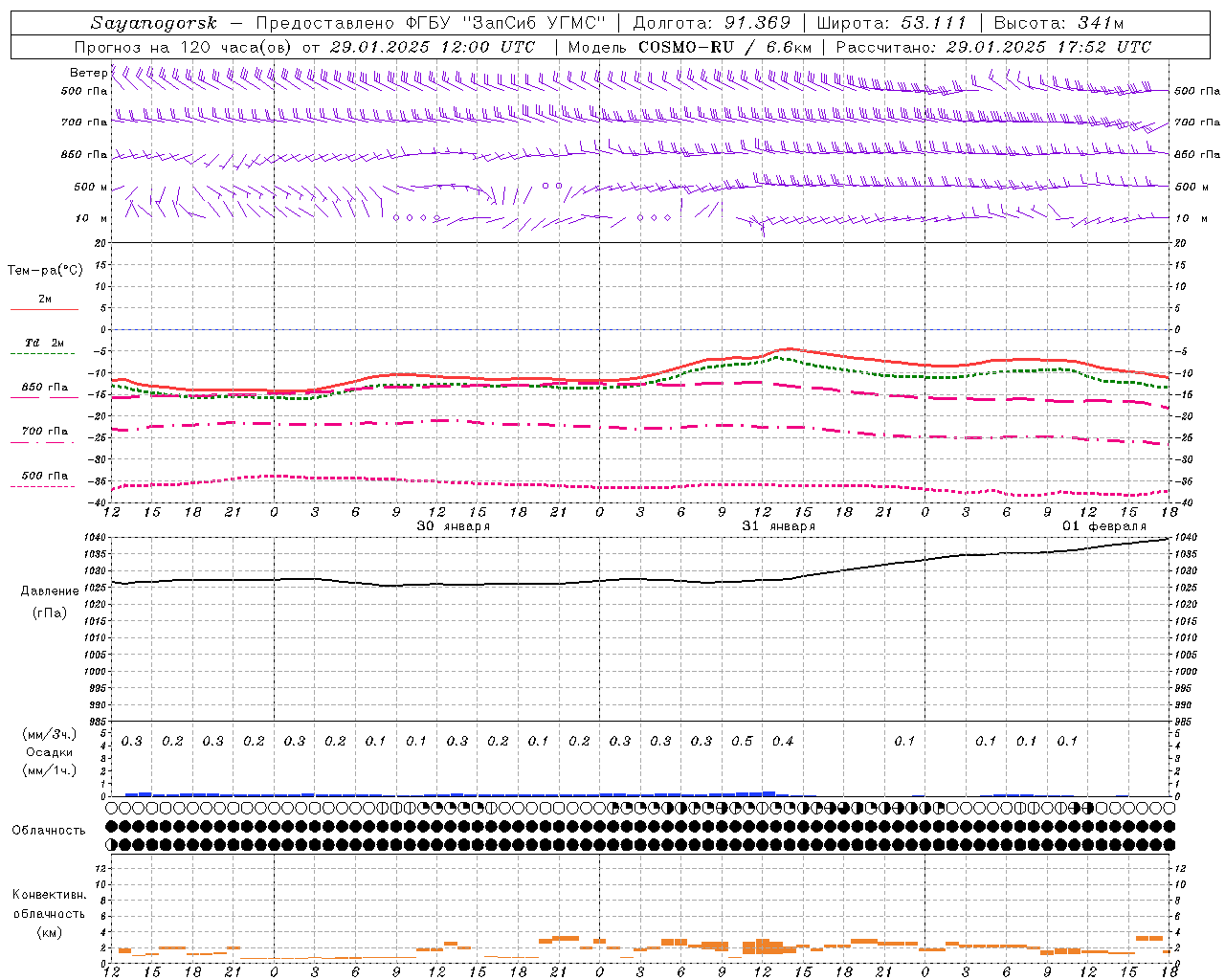This screenshot has height=980, width=1225.
Task: Select the 700 гПа temperature legend entry
Action: pyautogui.click(x=44, y=431)
